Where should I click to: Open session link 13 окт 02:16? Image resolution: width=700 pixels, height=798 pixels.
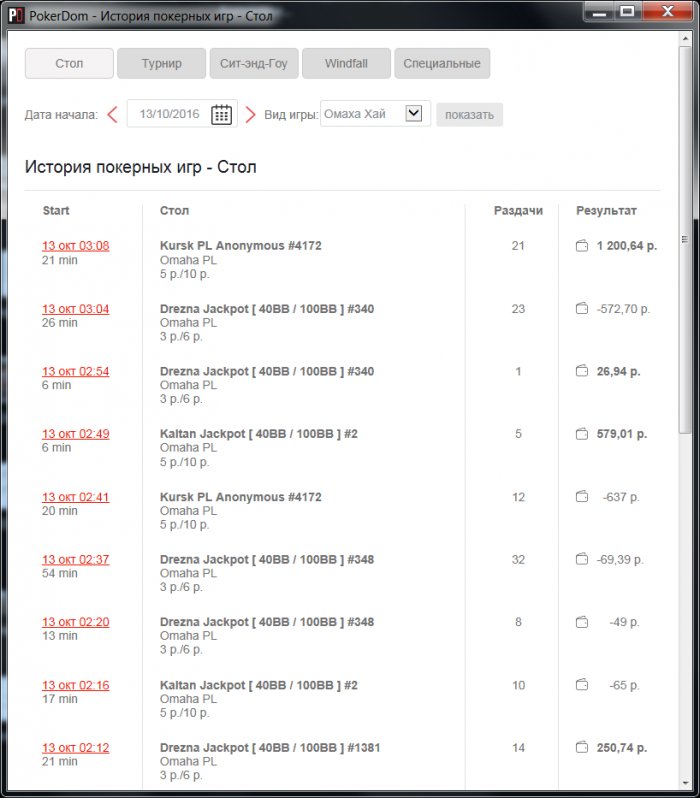(x=75, y=685)
